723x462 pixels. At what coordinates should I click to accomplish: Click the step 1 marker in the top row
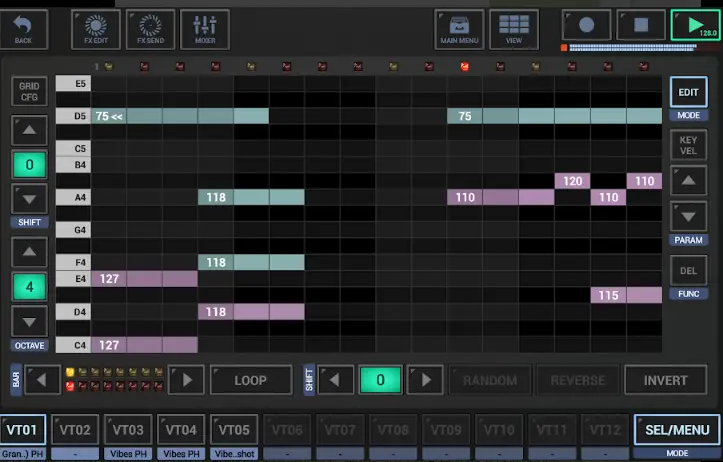pyautogui.click(x=108, y=66)
